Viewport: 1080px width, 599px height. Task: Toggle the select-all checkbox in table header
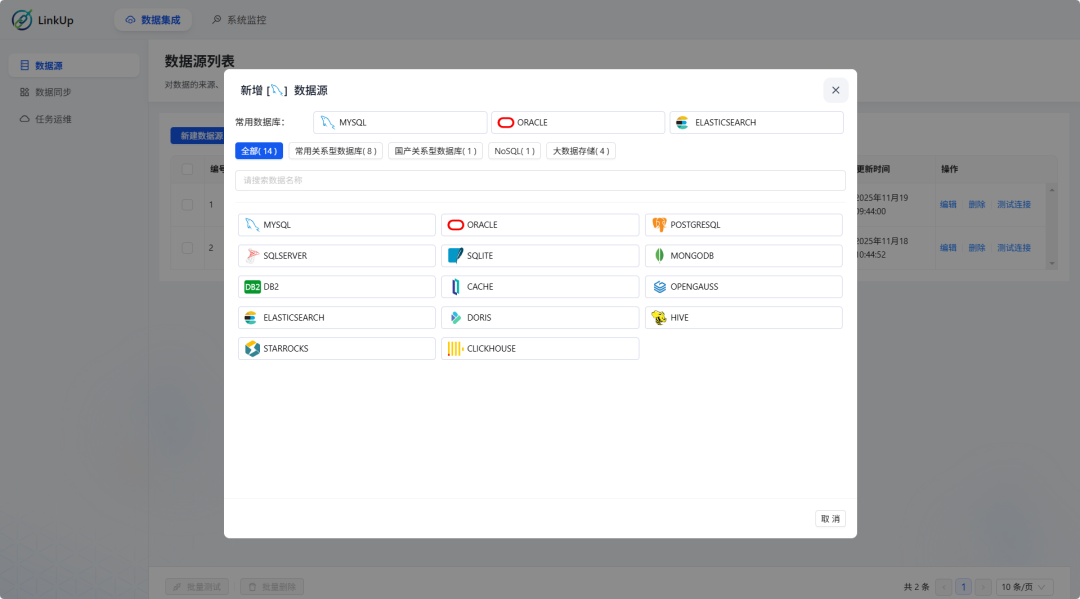click(187, 169)
